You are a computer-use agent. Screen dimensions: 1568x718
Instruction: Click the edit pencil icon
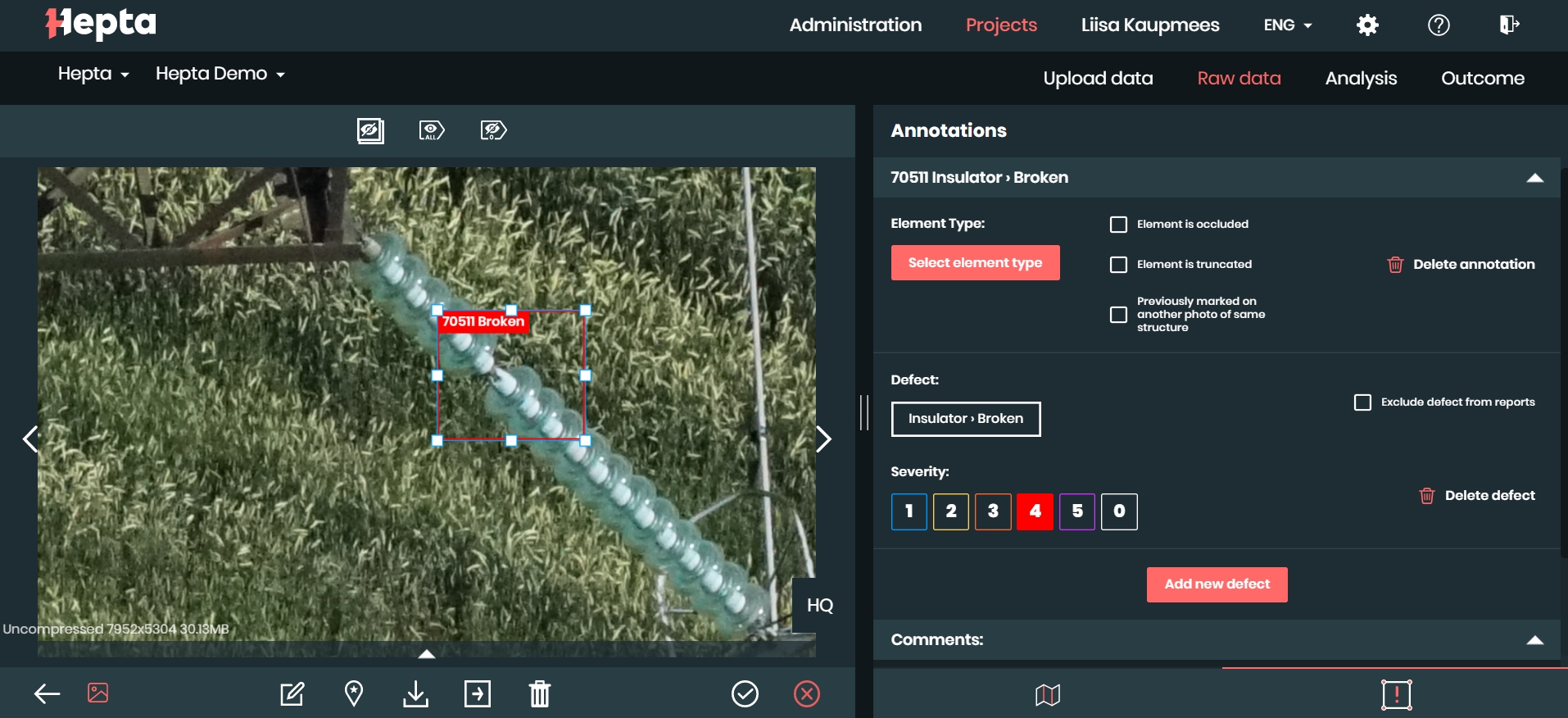click(292, 694)
